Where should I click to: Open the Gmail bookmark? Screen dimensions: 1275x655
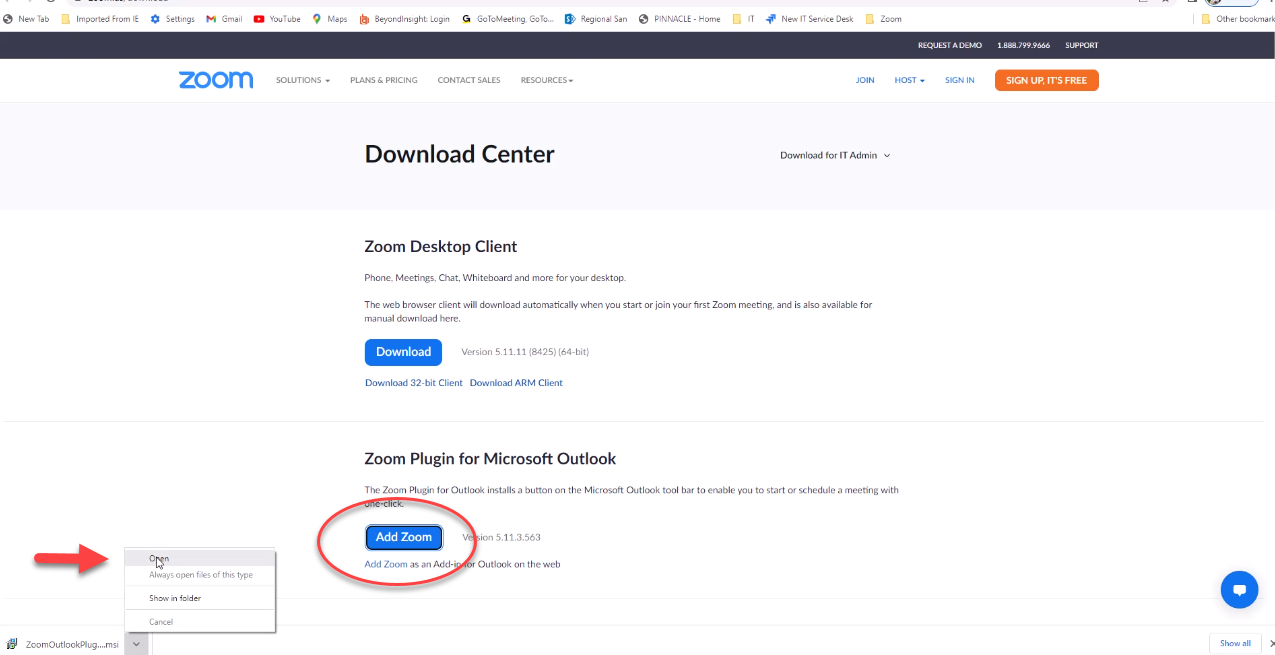click(224, 19)
